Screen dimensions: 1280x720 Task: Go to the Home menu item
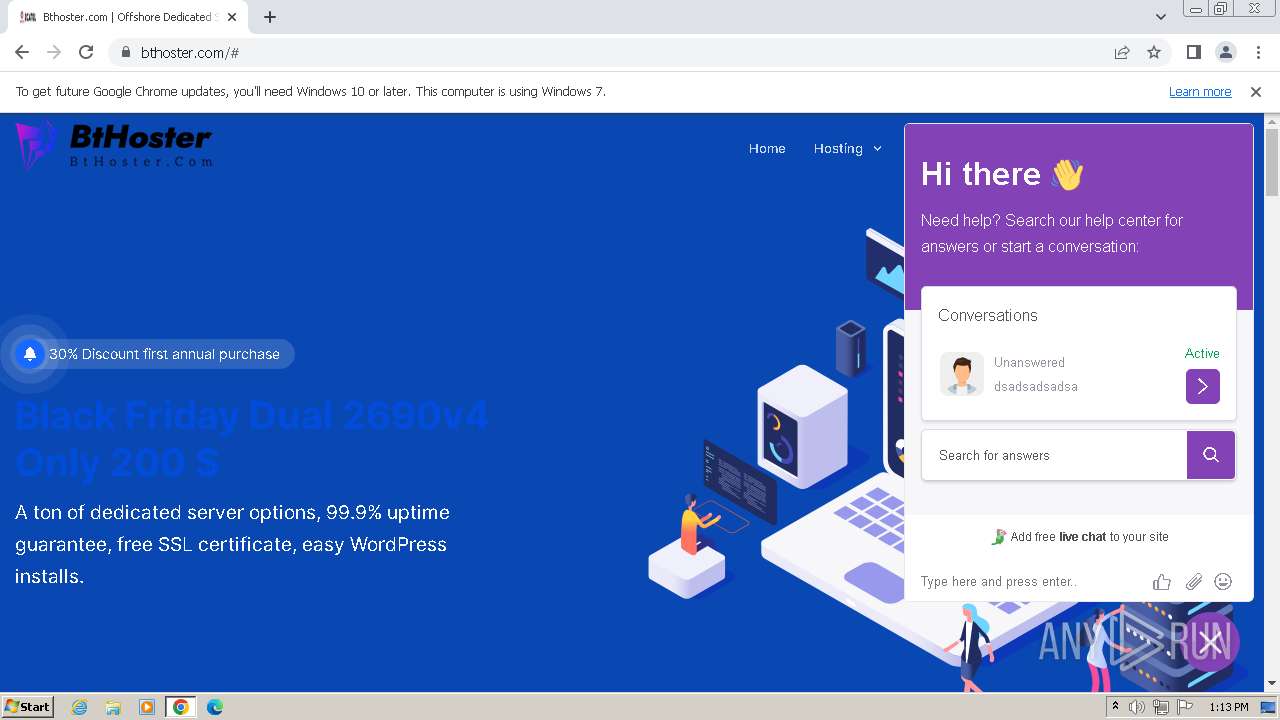pos(767,148)
